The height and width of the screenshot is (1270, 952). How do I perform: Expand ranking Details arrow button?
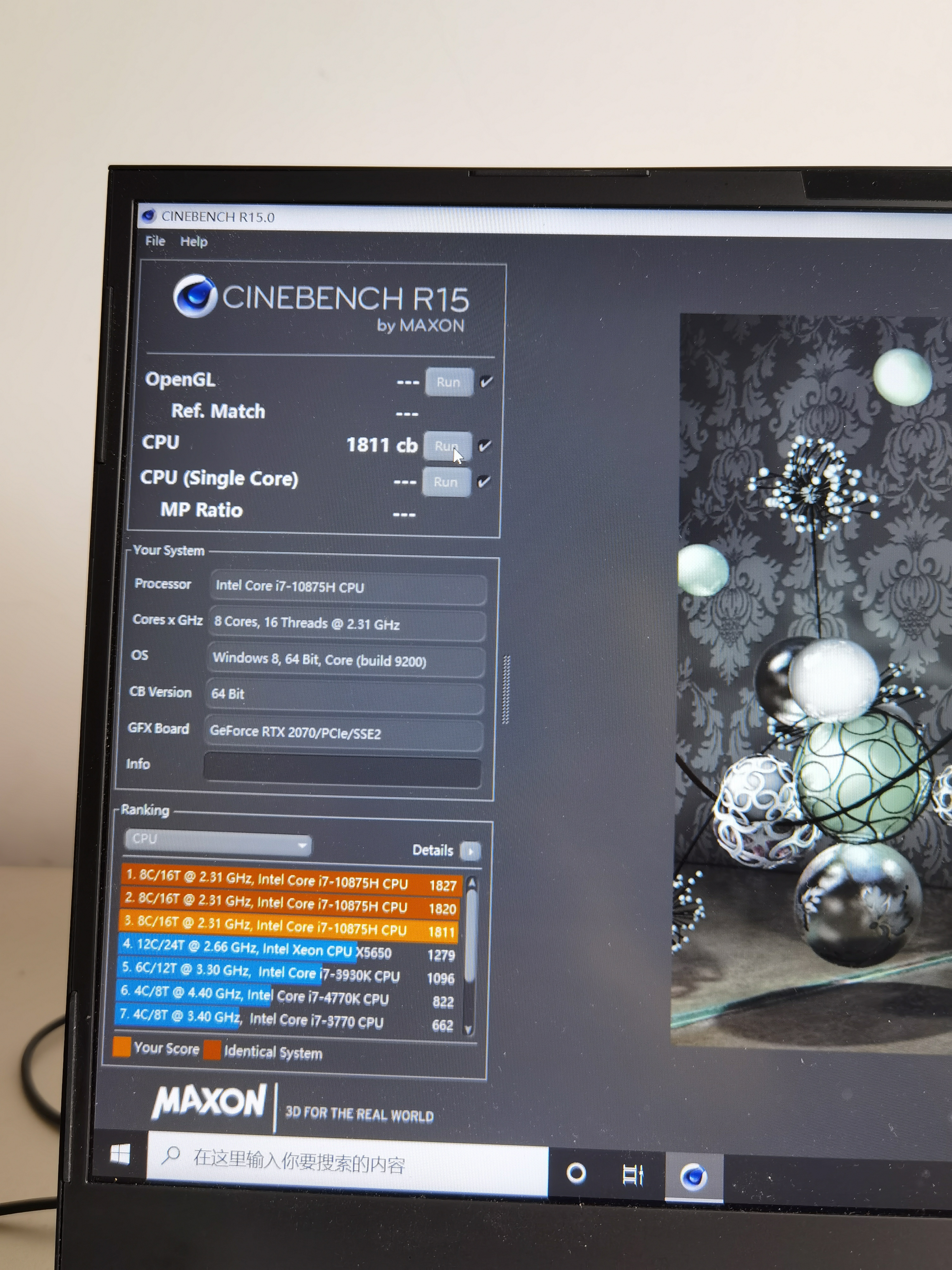pos(470,851)
